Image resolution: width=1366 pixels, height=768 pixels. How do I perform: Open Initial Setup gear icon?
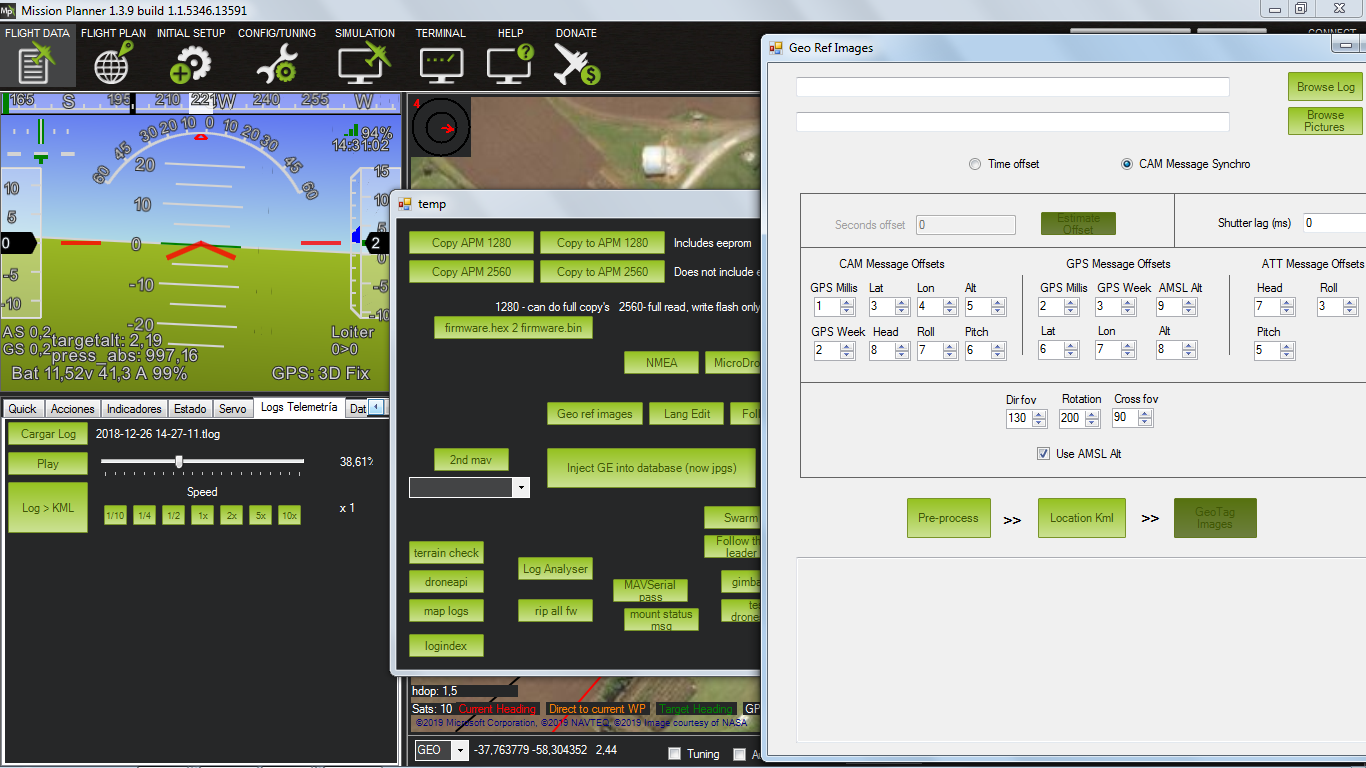[x=190, y=64]
